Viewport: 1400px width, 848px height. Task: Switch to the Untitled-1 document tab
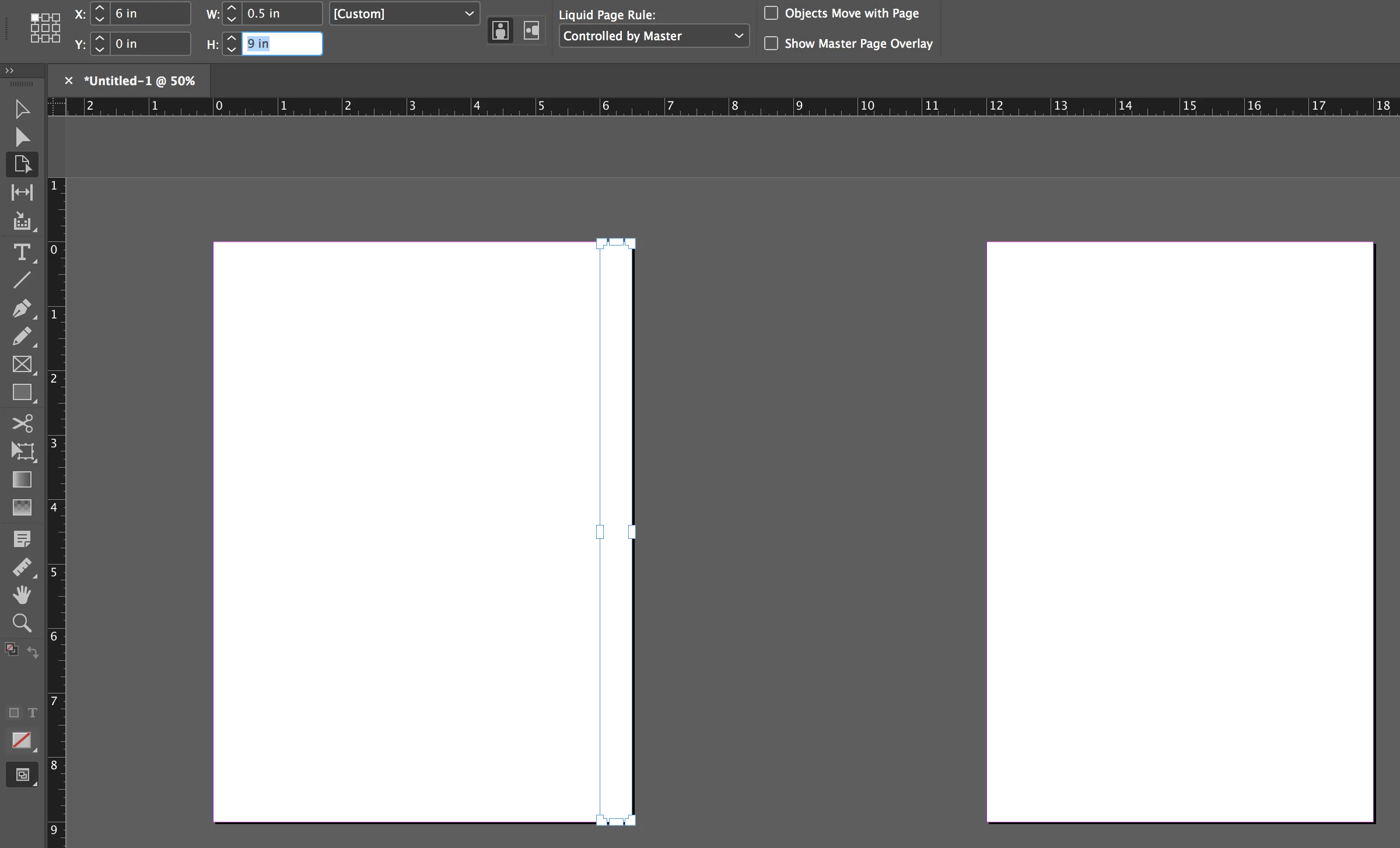139,81
